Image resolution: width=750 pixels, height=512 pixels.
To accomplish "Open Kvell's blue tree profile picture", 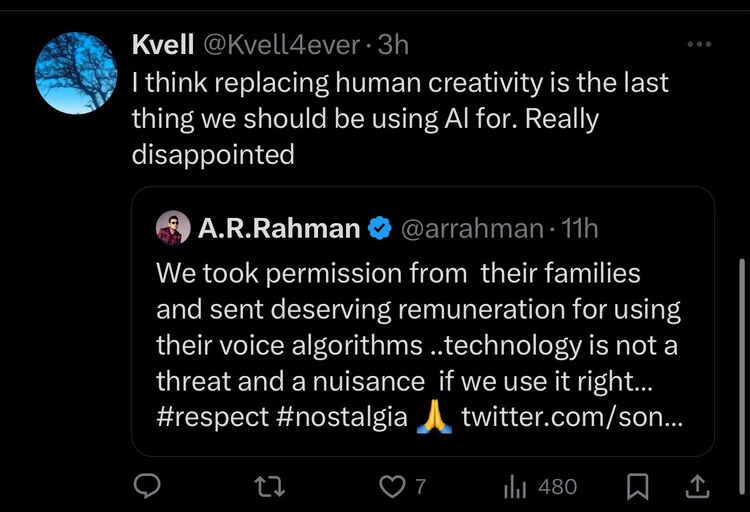I will 76,73.
